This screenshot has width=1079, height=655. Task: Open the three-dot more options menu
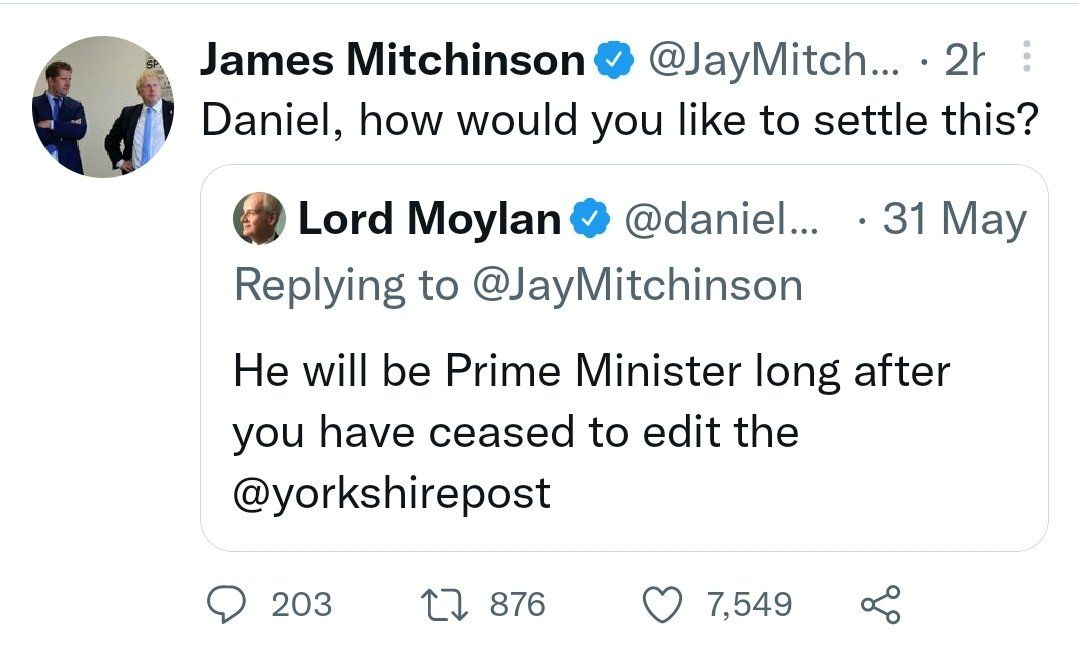pyautogui.click(x=1023, y=59)
